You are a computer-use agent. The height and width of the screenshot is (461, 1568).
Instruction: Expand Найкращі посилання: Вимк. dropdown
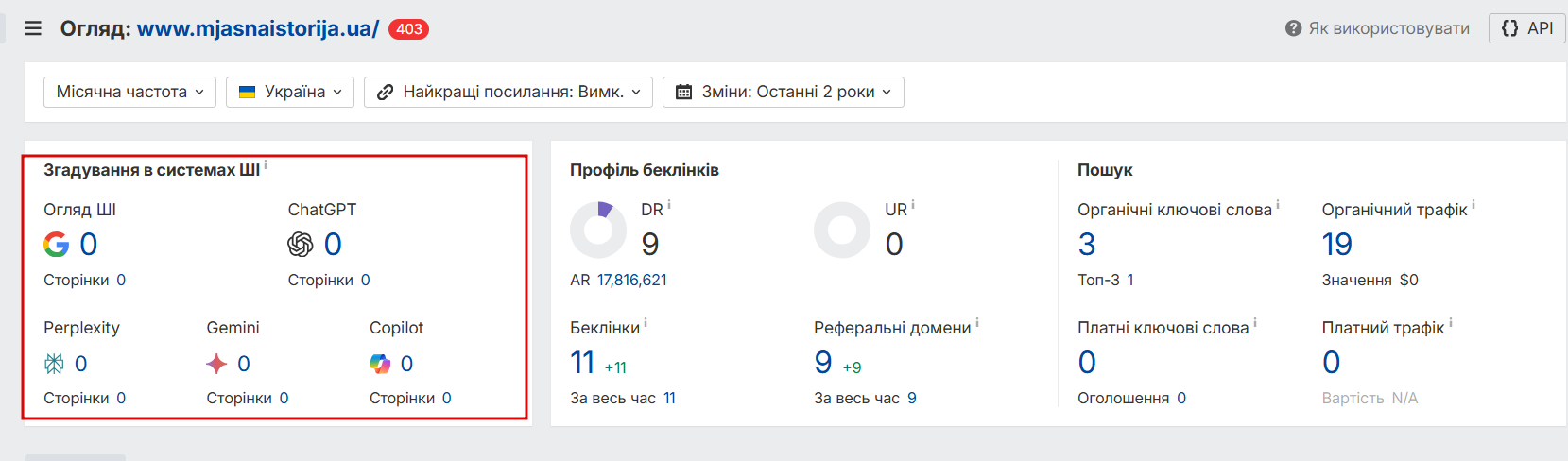tap(508, 92)
